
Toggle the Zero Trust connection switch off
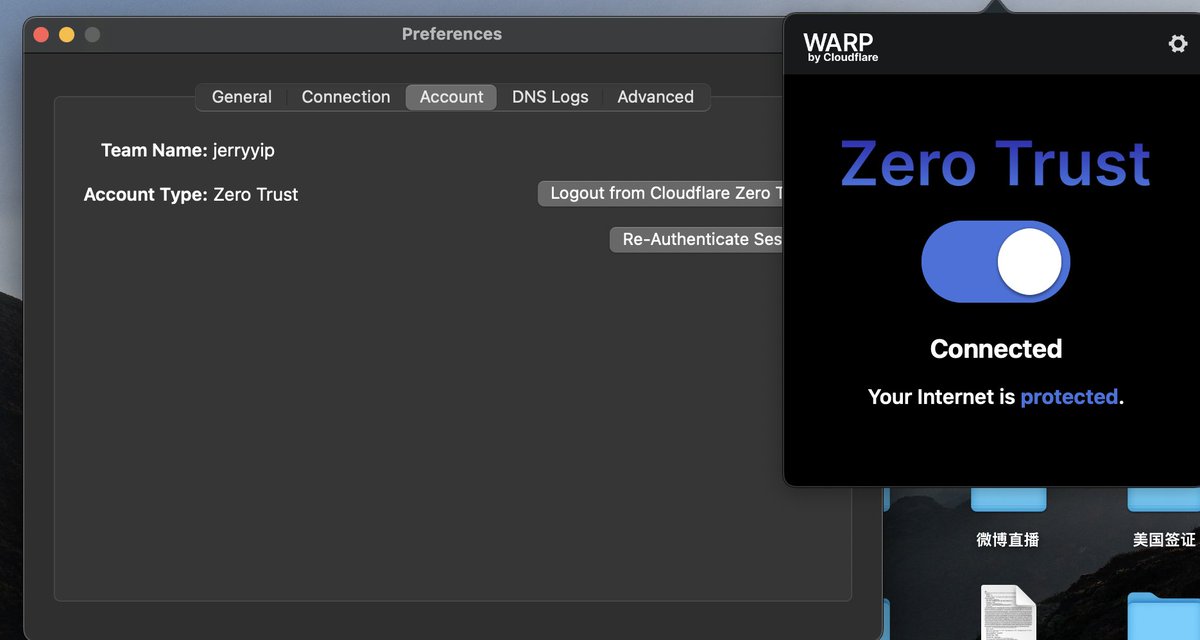pyautogui.click(x=995, y=262)
